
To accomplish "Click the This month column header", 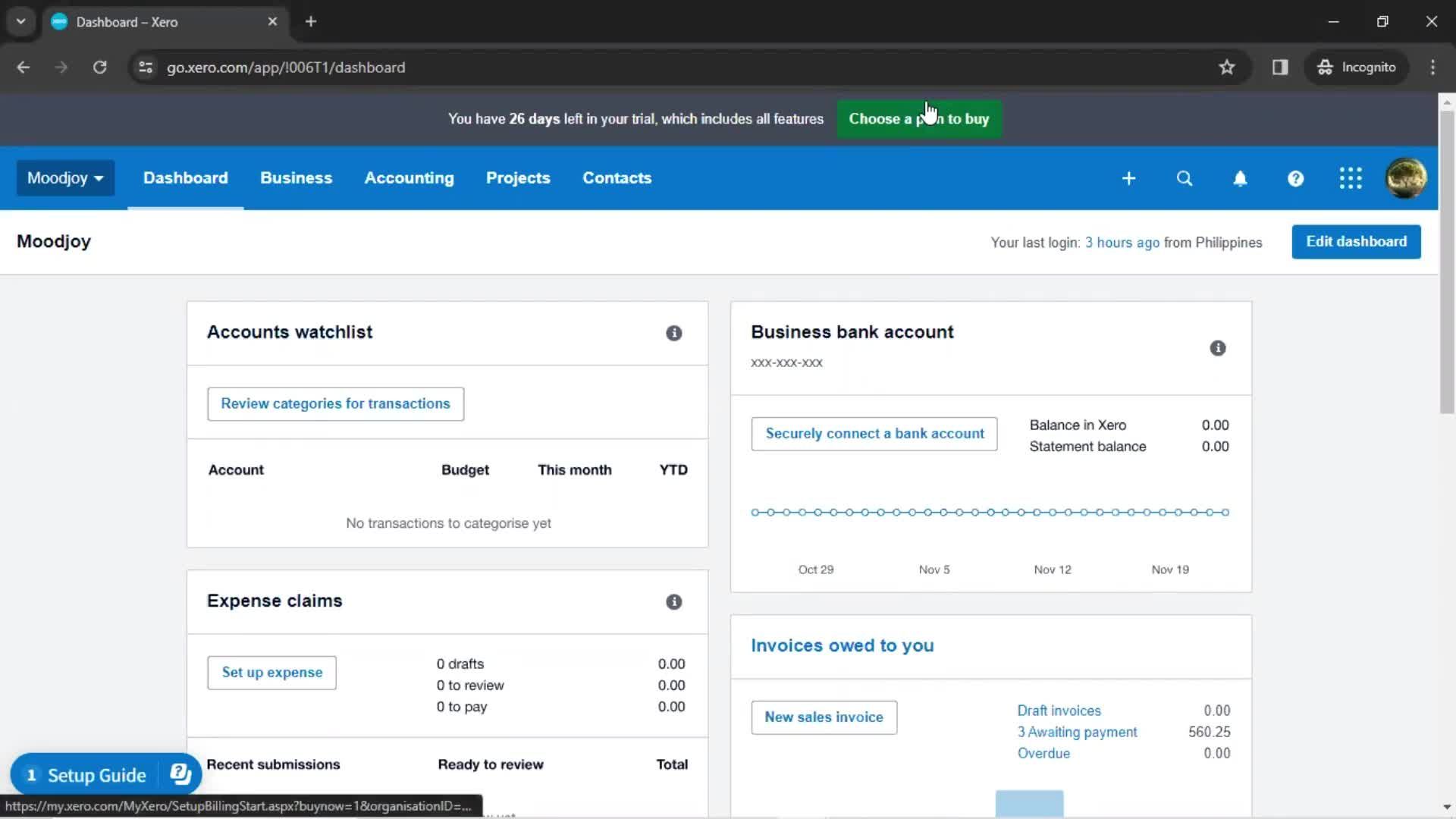I will coord(574,470).
